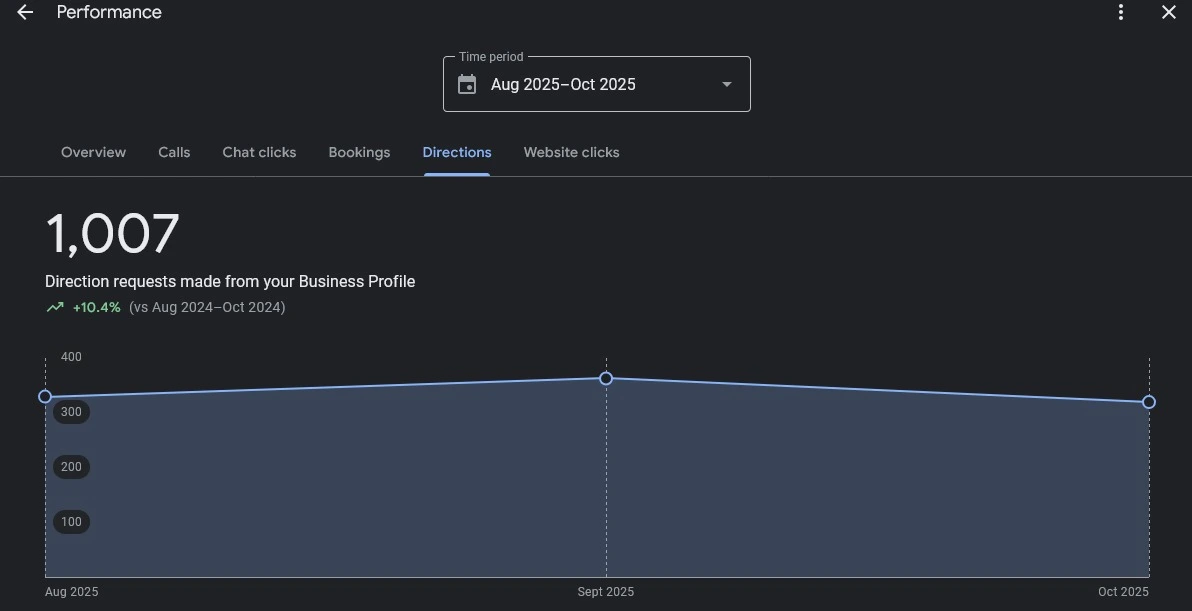
Task: Close the Performance panel
Action: click(x=1168, y=12)
